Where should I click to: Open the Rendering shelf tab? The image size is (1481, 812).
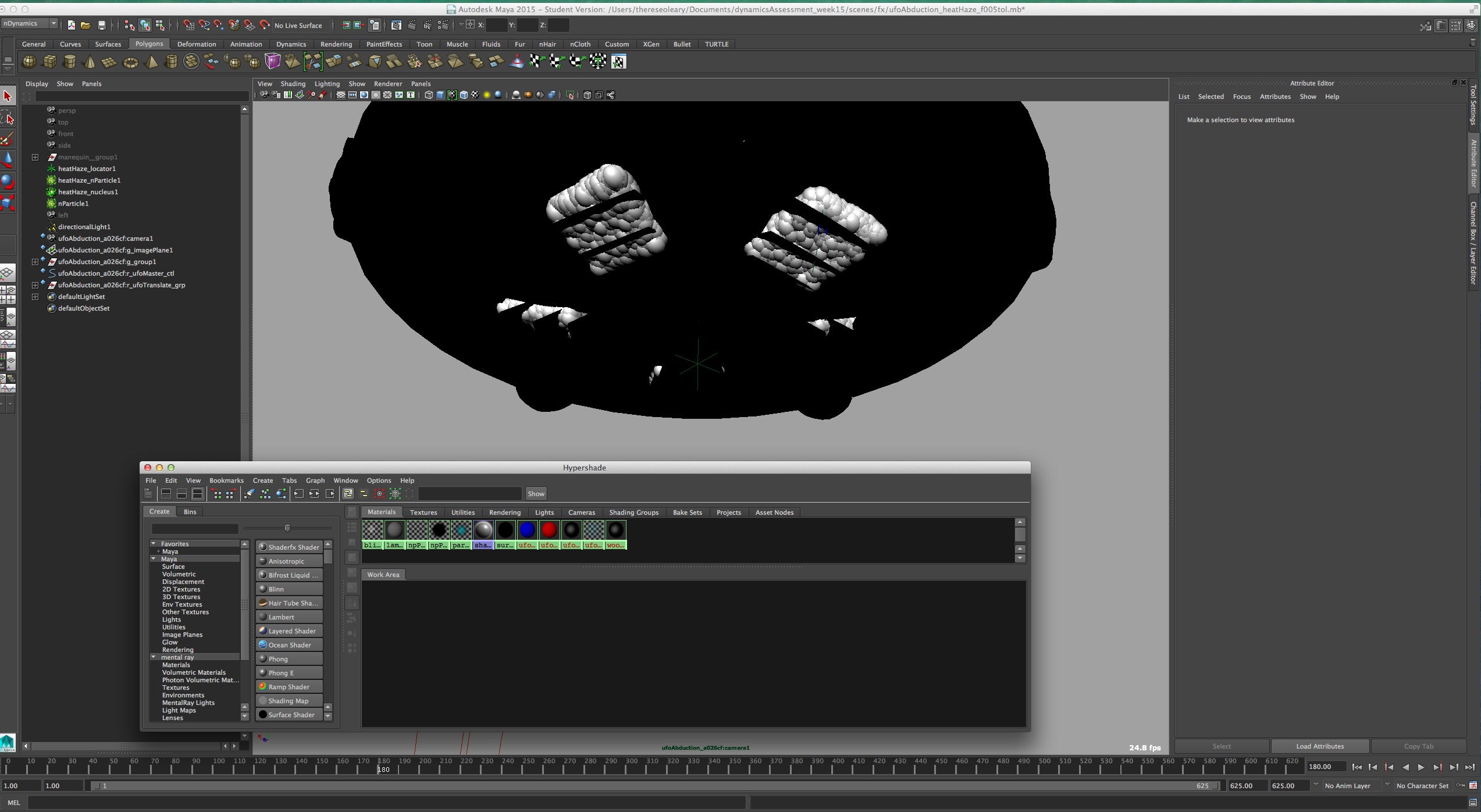click(x=336, y=44)
